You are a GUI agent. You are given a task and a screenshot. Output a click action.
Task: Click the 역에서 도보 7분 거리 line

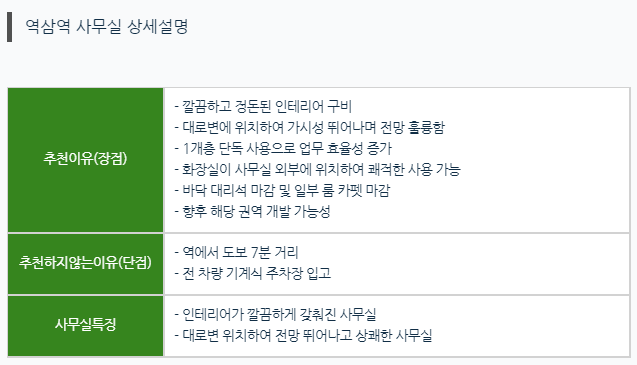tap(236, 252)
